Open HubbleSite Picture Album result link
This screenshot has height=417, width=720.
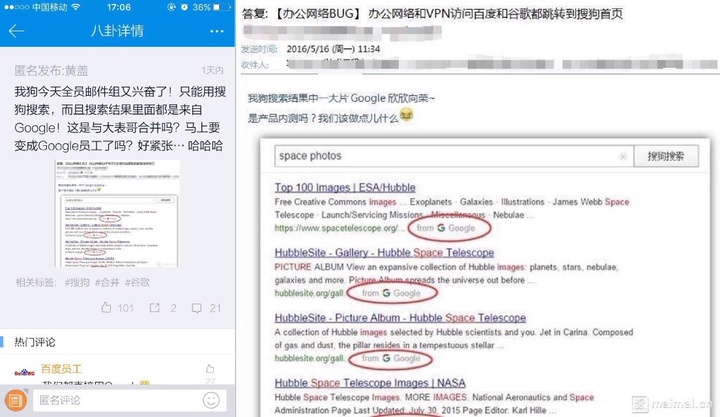click(400, 318)
